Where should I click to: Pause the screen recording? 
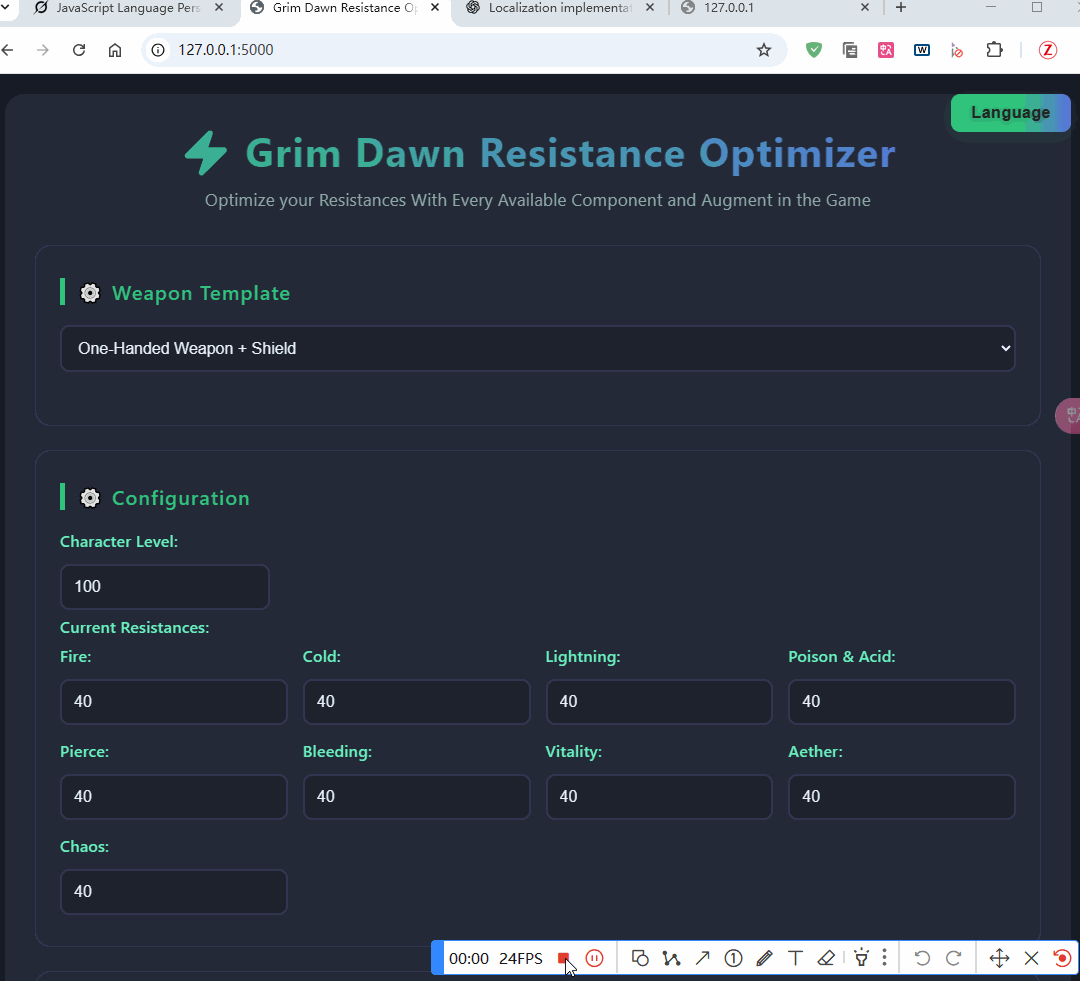point(594,958)
